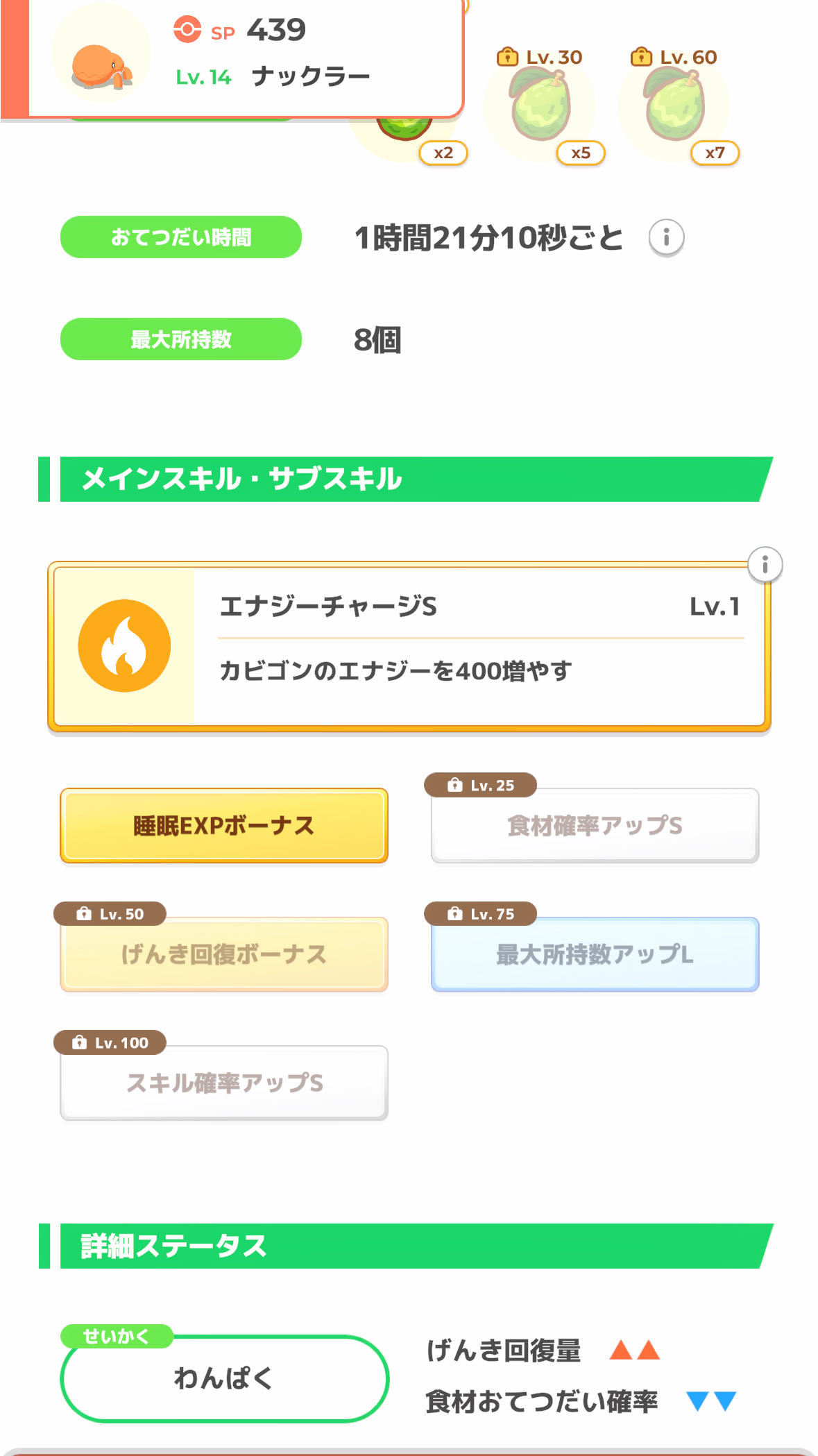The image size is (818, 1456).
Task: Tap the info icon beside おてつだい時間 value
Action: pyautogui.click(x=666, y=237)
